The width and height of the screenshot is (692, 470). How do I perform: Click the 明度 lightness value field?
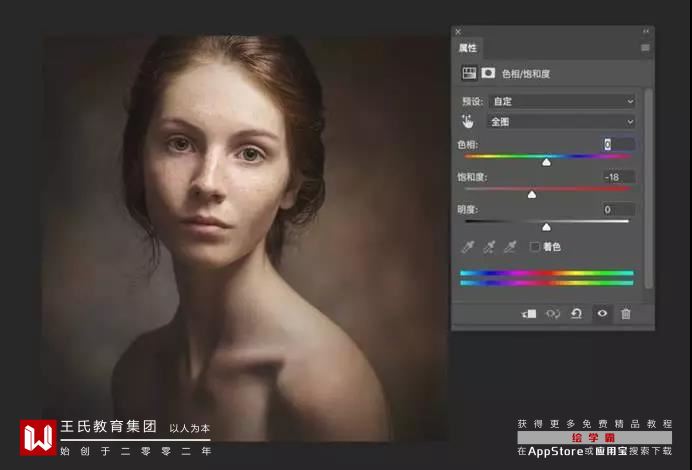619,209
